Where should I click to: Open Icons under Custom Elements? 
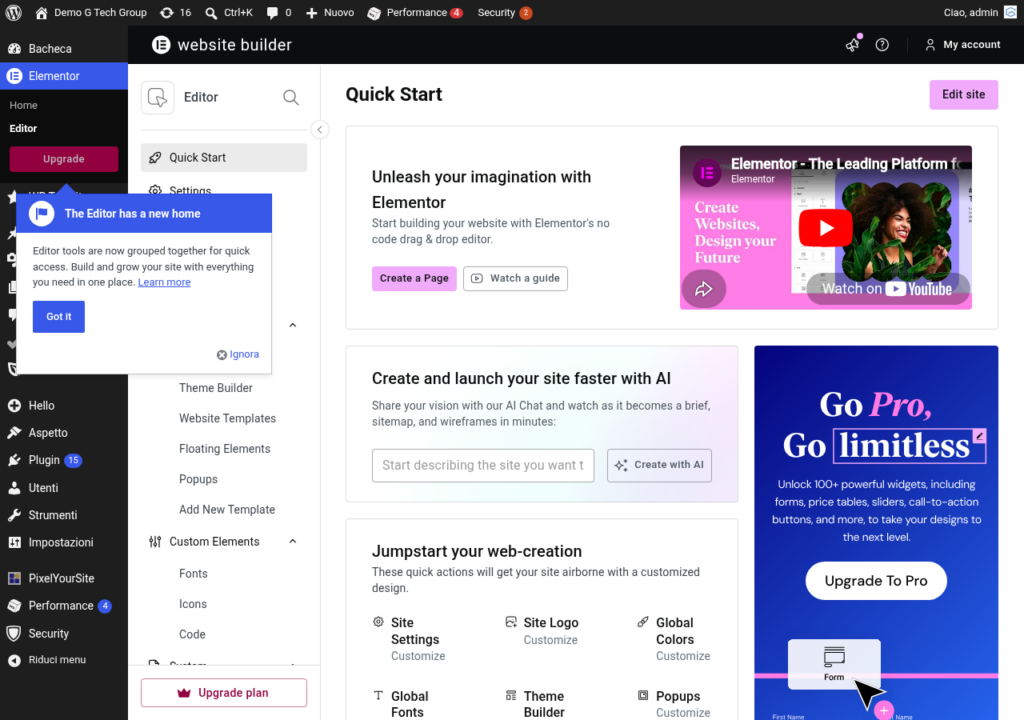(193, 604)
